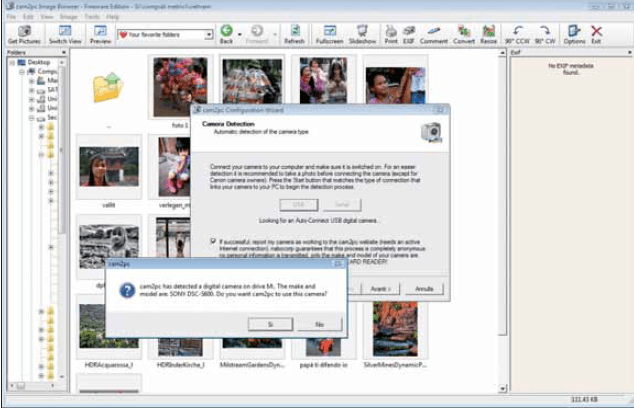Viewport: 634px width, 408px height.
Task: Select the black-and-white child portrait thumbnail
Action: point(109,246)
